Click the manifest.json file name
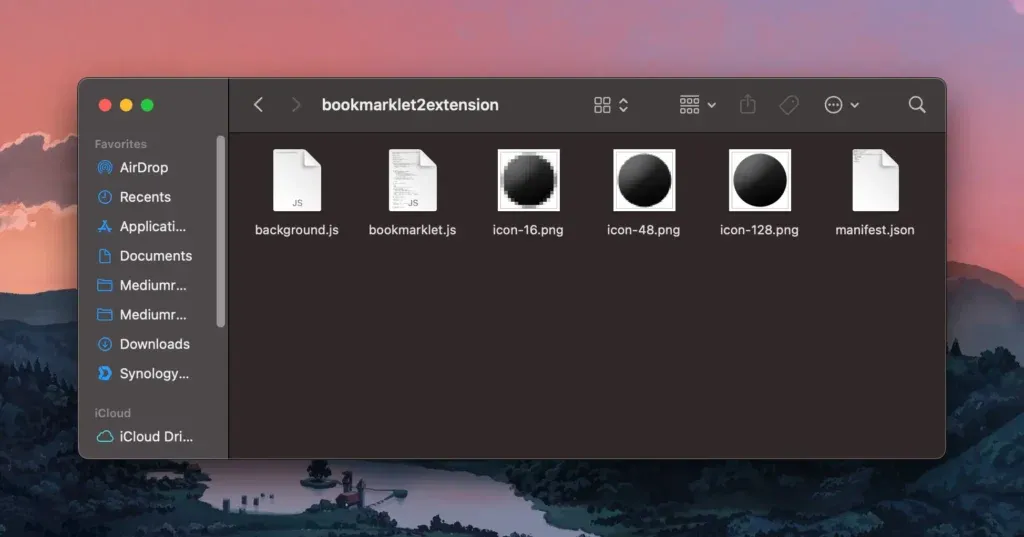The width and height of the screenshot is (1024, 537). [x=874, y=230]
